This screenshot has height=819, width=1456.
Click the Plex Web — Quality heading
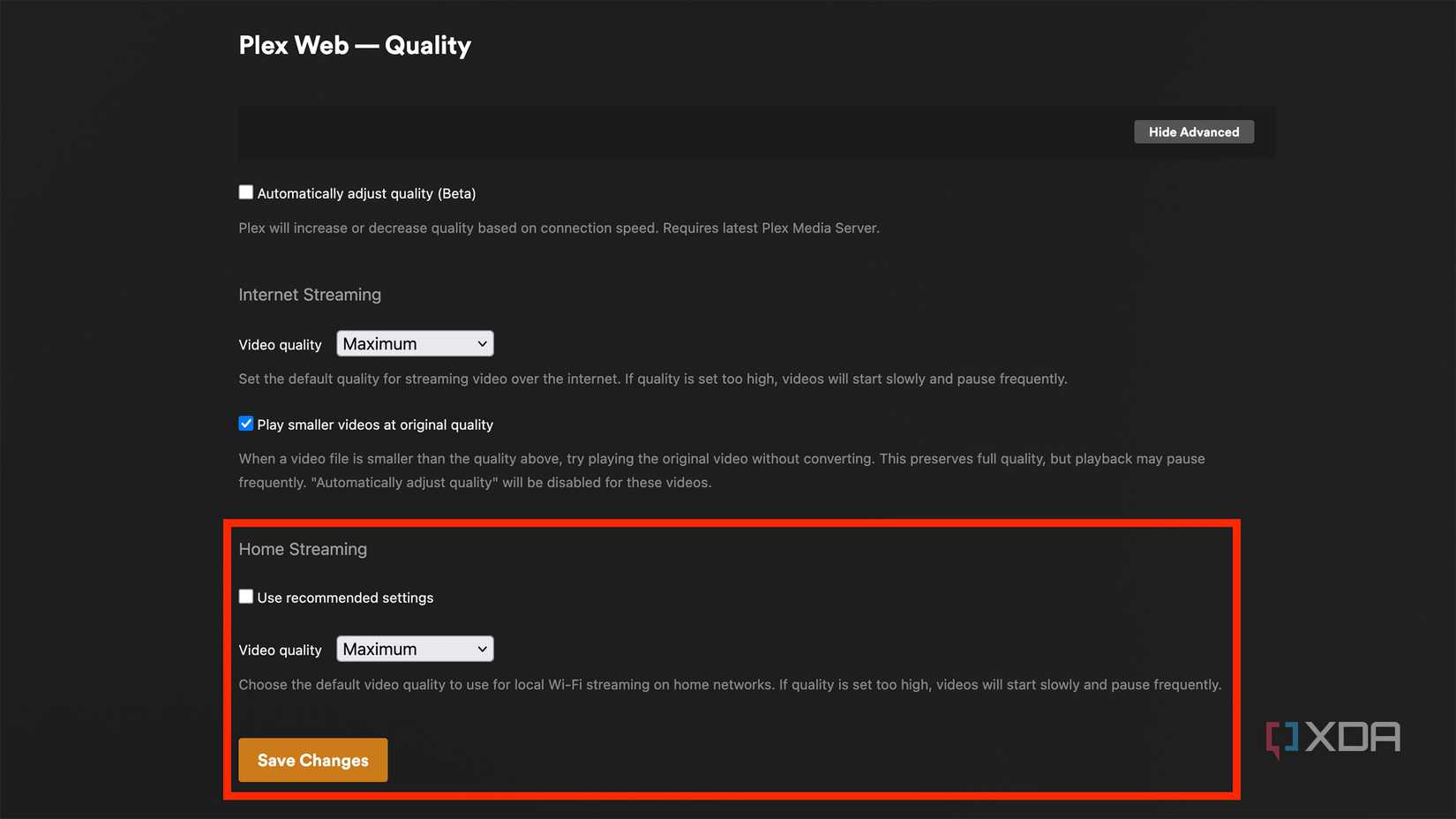[355, 45]
